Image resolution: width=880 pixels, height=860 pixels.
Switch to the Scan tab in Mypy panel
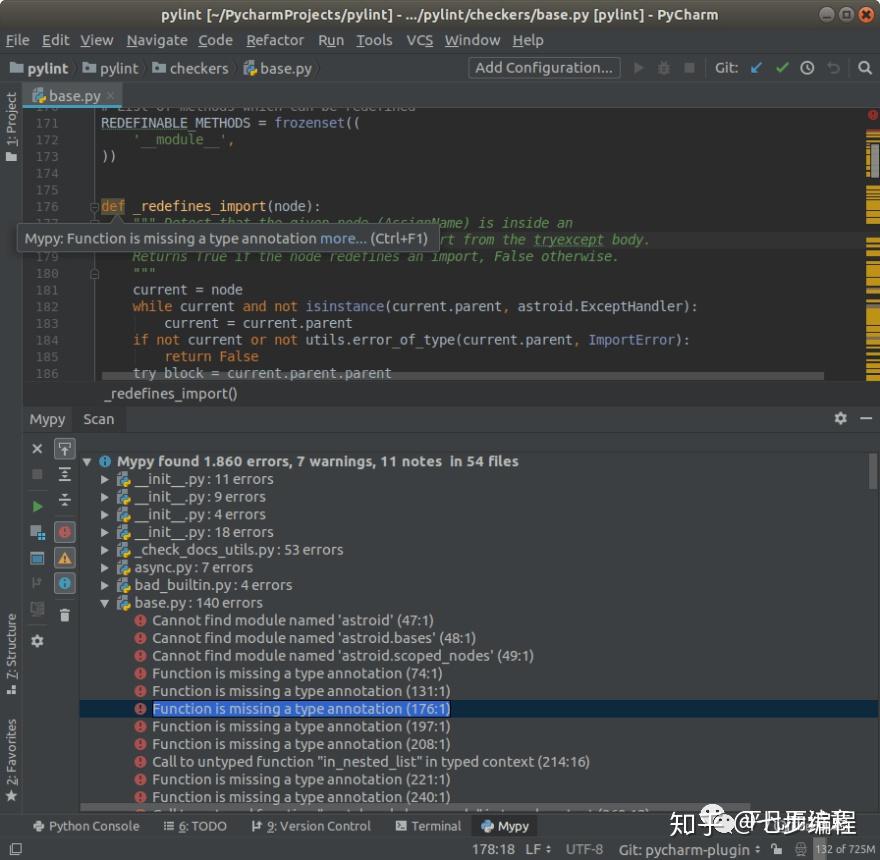pos(98,419)
